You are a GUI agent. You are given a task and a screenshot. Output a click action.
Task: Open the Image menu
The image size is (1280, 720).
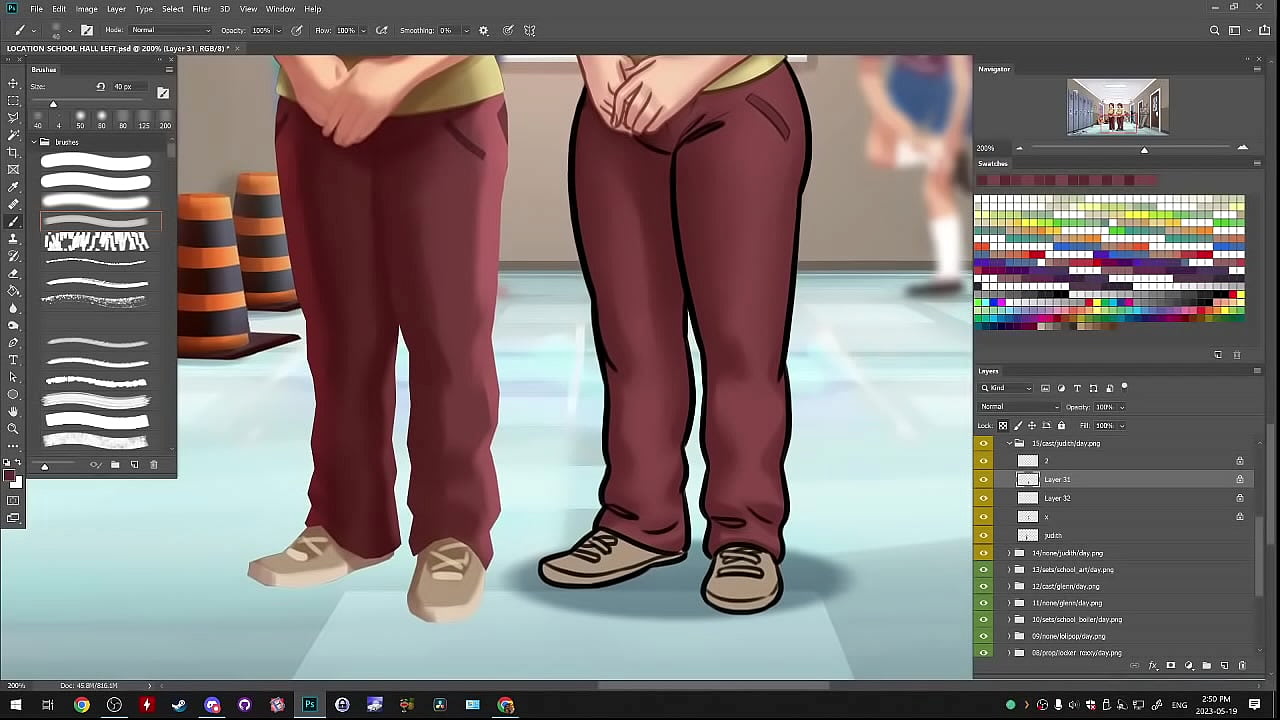[x=87, y=9]
